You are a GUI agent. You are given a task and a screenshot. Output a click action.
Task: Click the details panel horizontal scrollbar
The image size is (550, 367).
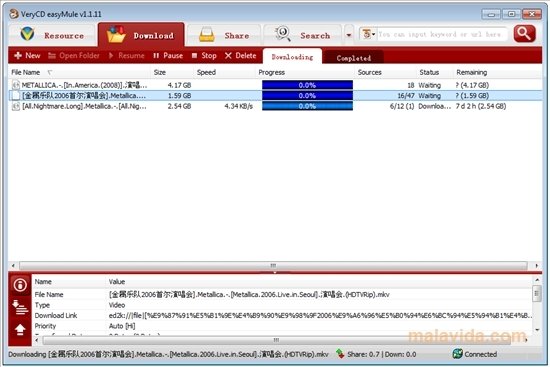point(276,340)
